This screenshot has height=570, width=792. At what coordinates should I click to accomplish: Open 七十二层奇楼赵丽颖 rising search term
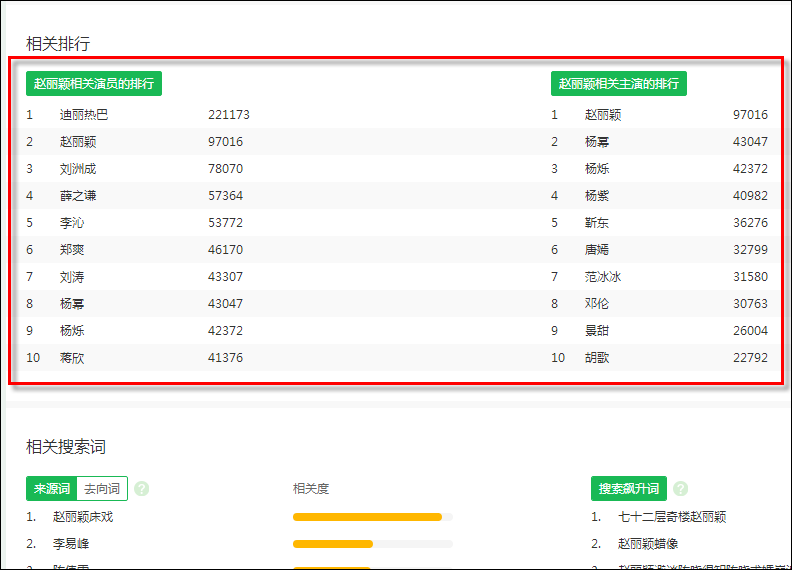(672, 517)
